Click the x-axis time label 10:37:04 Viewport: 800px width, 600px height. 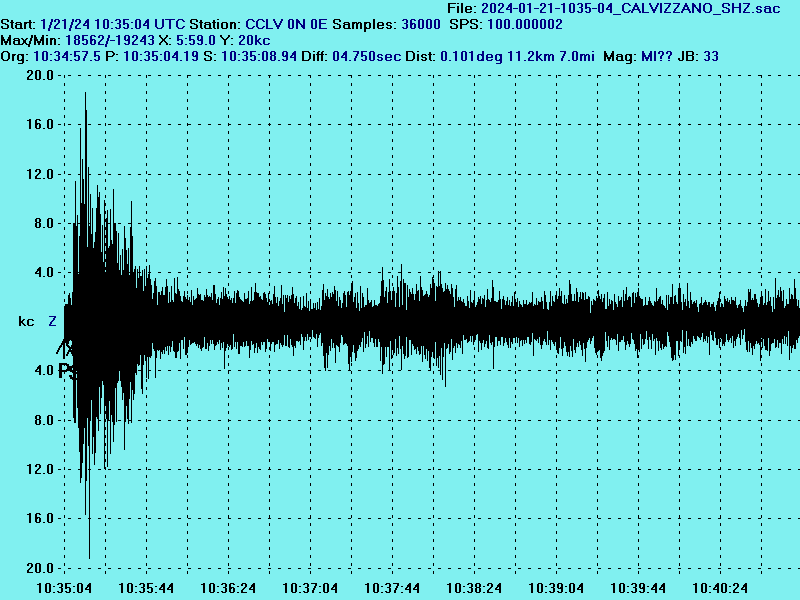[x=310, y=588]
